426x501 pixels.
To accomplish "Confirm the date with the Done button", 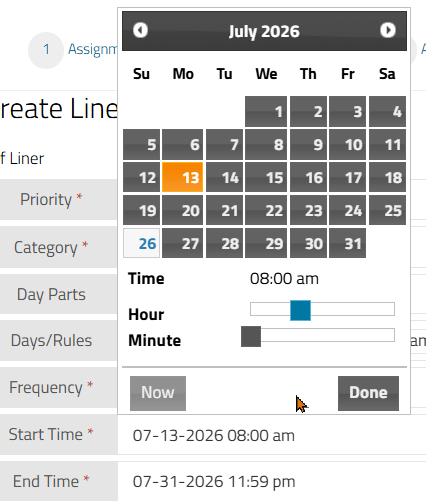I will (x=368, y=393).
